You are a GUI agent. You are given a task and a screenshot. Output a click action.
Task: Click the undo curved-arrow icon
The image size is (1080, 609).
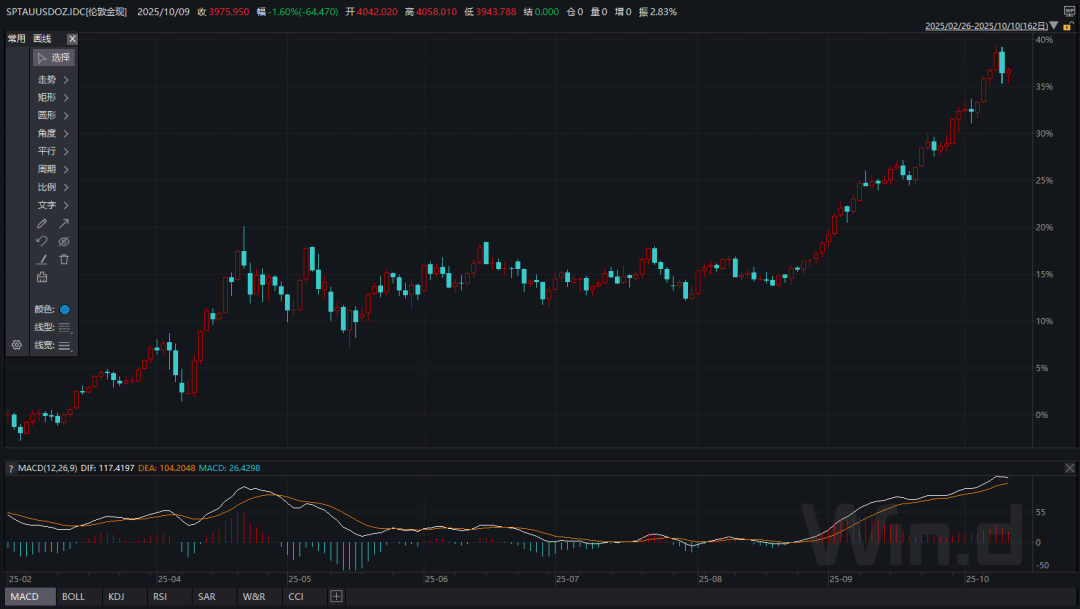tap(42, 241)
